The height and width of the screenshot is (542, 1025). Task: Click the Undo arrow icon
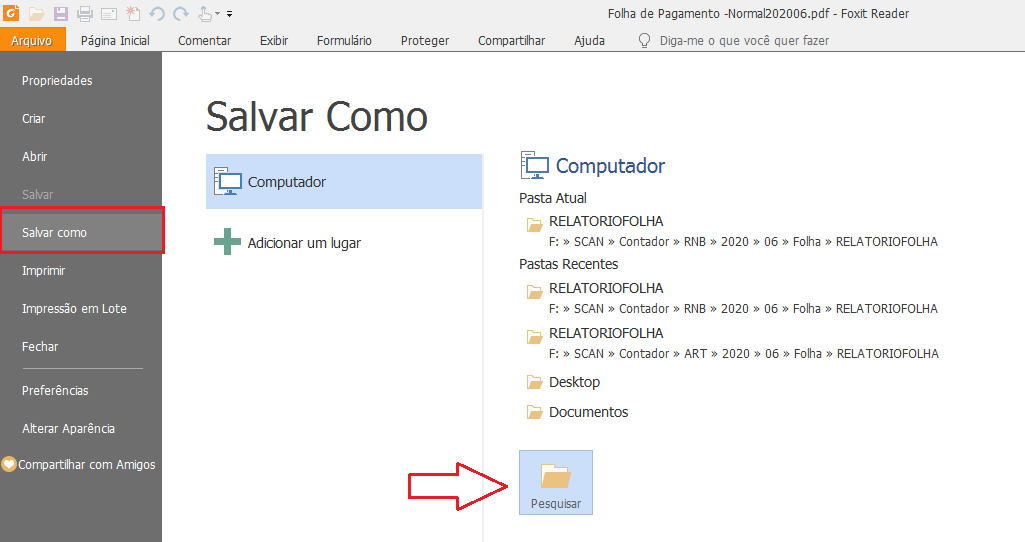point(157,13)
